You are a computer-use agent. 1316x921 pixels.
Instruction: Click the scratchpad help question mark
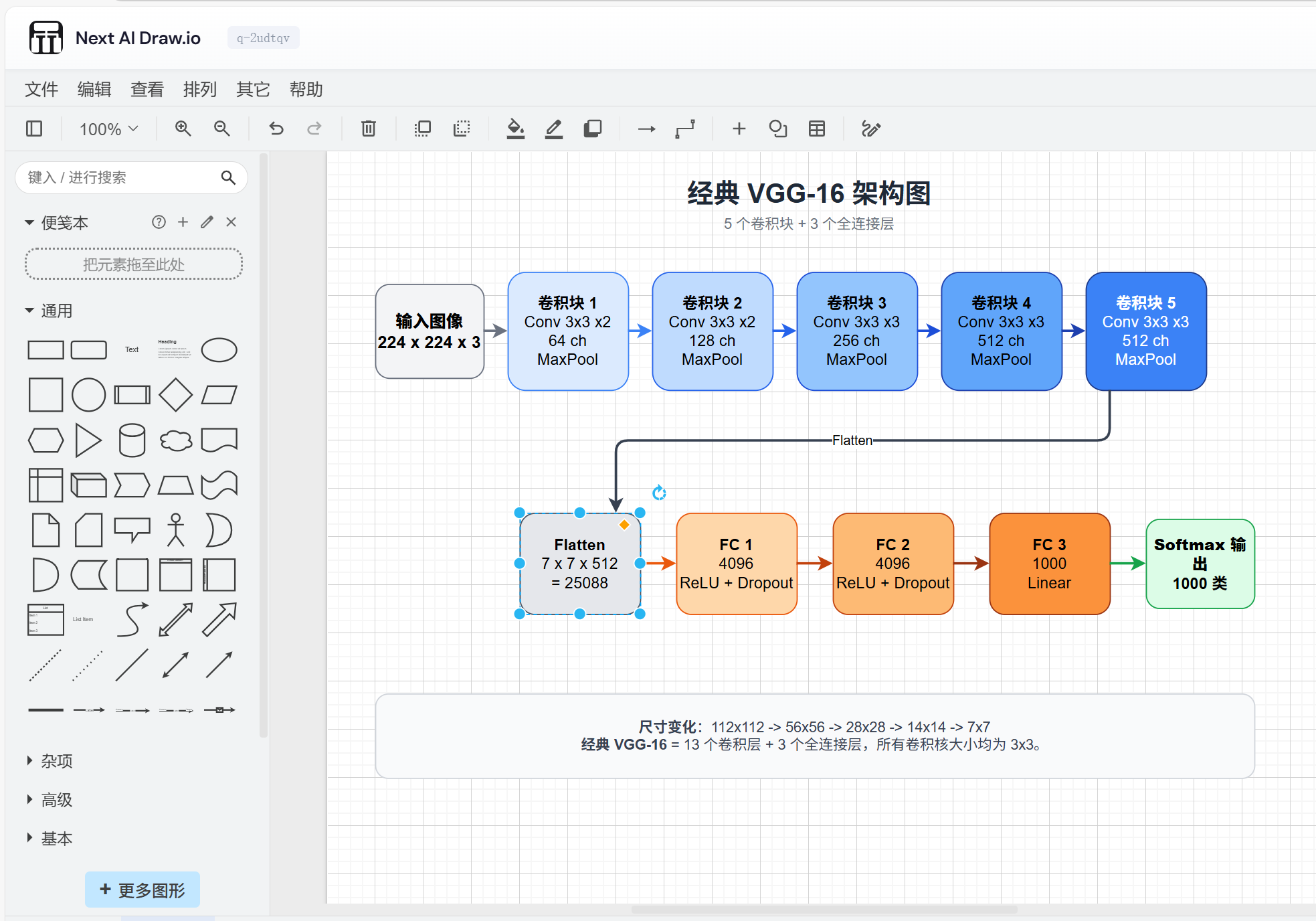tap(159, 222)
